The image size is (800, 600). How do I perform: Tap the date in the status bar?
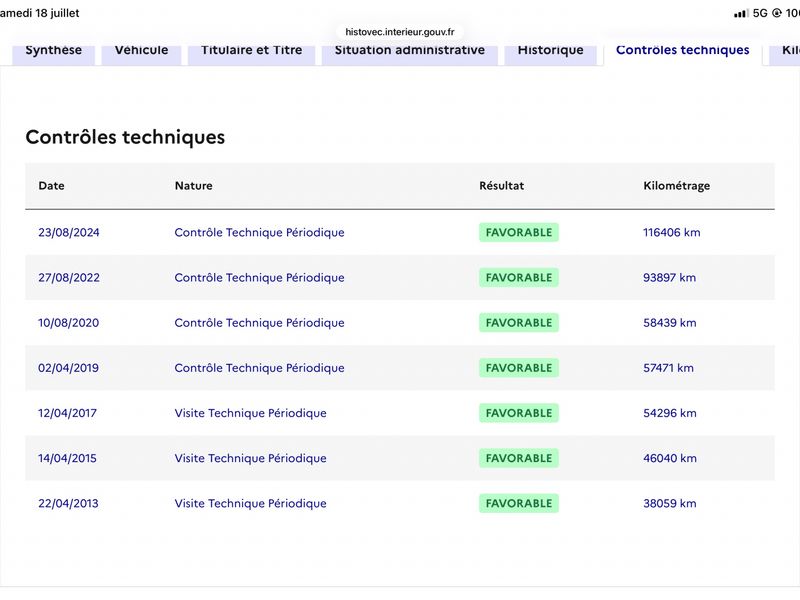tap(40, 13)
